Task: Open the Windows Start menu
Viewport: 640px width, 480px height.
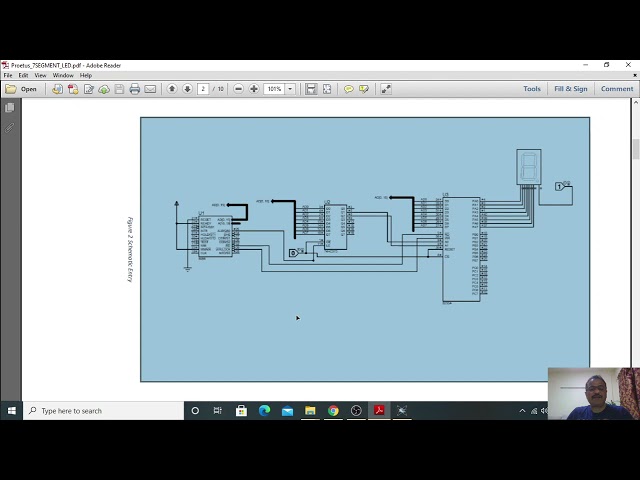Action: click(11, 411)
